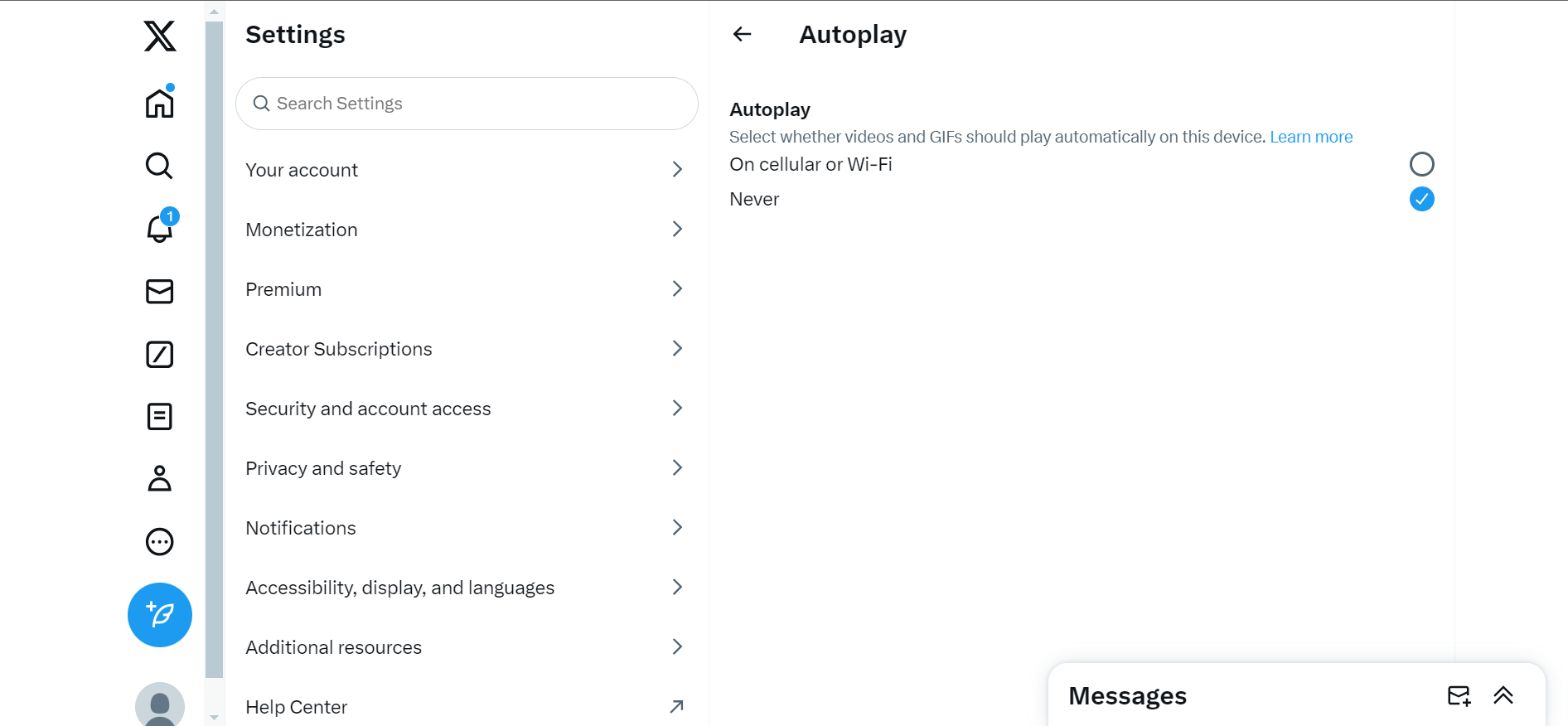Start a new message in Messages drawer
This screenshot has width=1568, height=726.
1459,695
